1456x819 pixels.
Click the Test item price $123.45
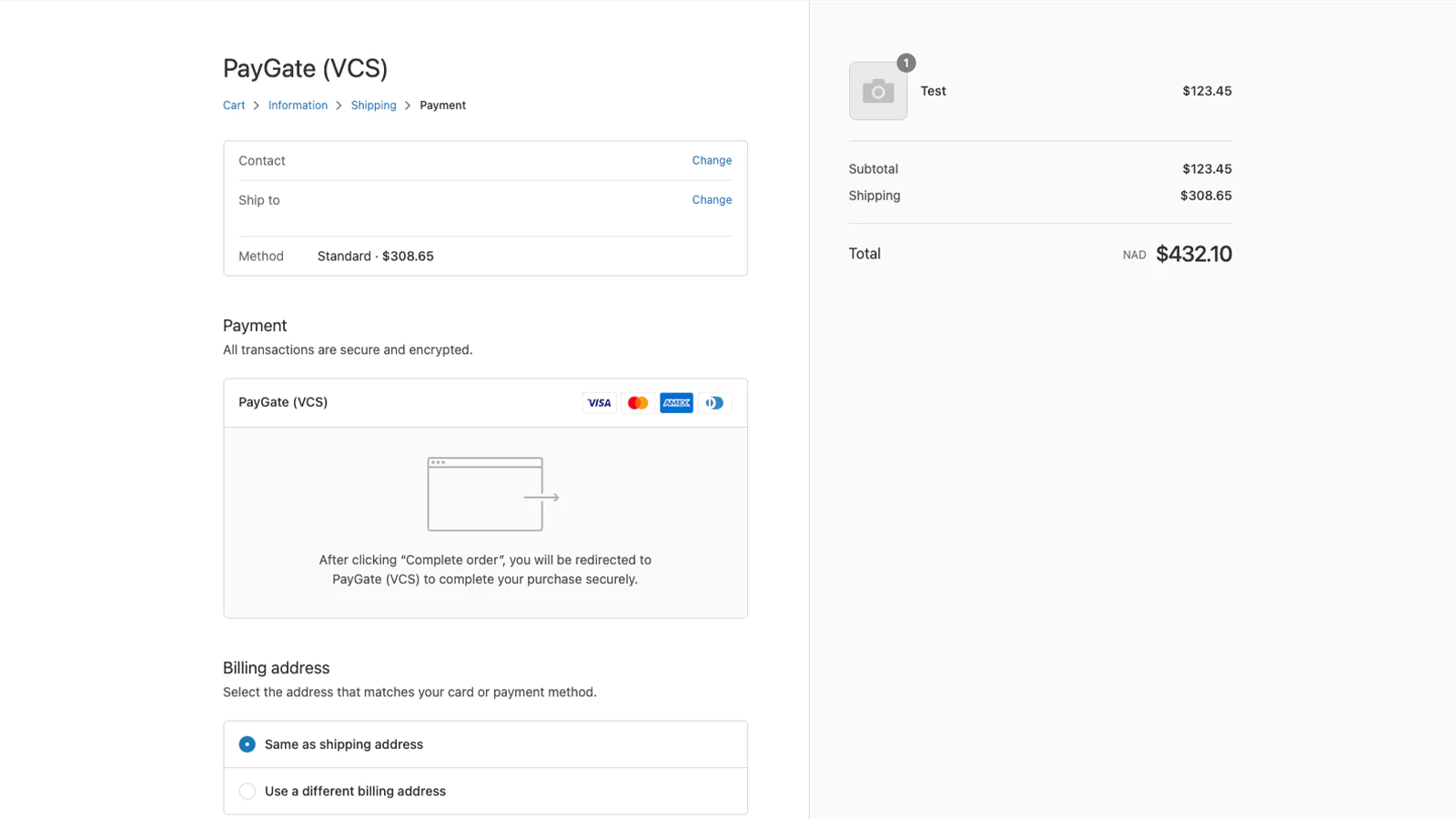coord(1207,91)
